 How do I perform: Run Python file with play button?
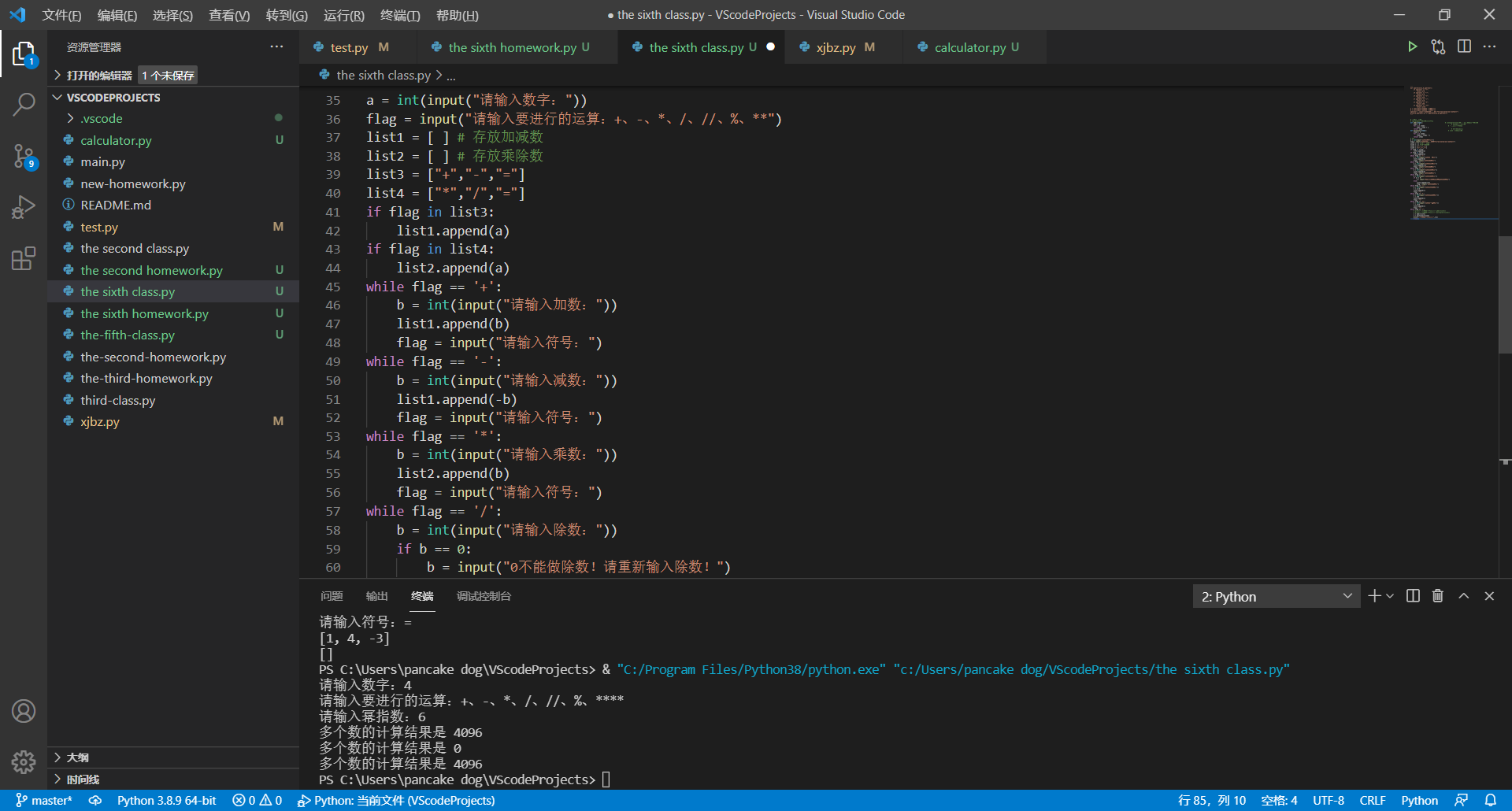coord(1412,47)
